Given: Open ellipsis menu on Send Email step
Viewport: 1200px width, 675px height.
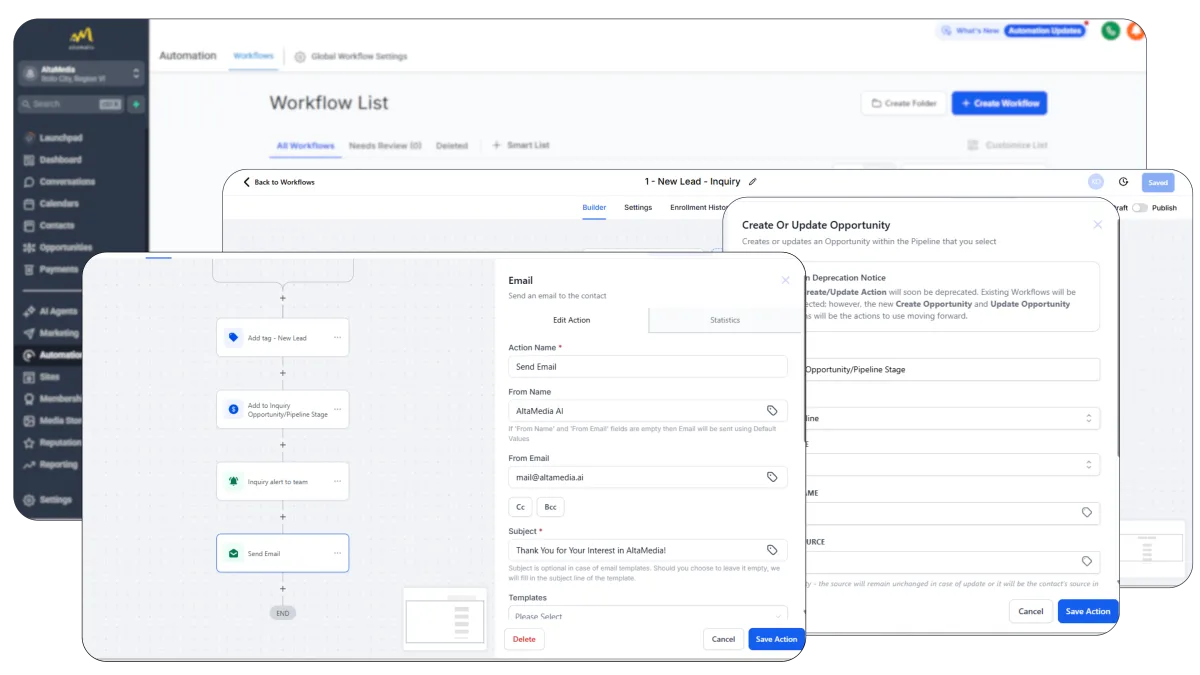Looking at the screenshot, I should [337, 553].
